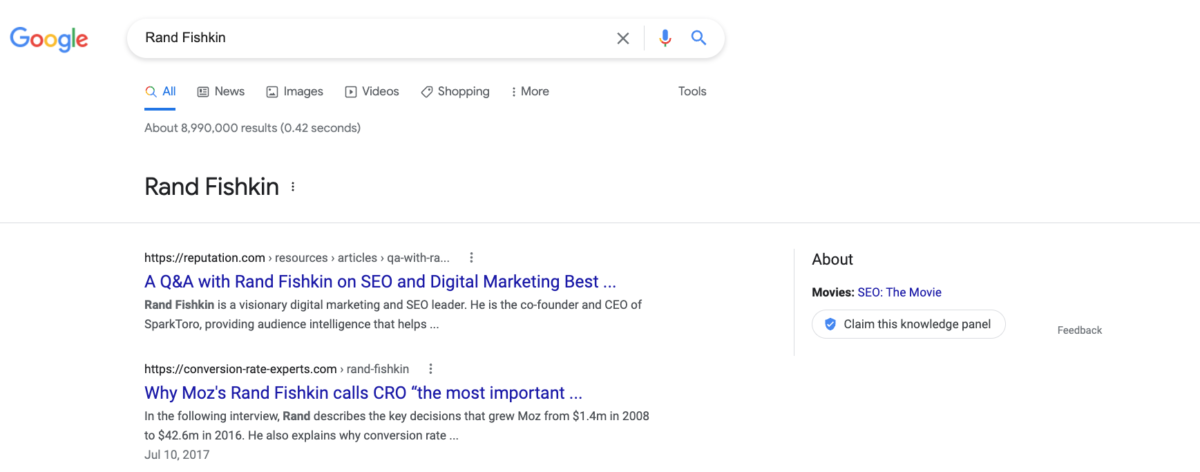Open three-dot options for conversion-rate-experts.com result
Image resolution: width=1200 pixels, height=472 pixels.
[x=431, y=368]
